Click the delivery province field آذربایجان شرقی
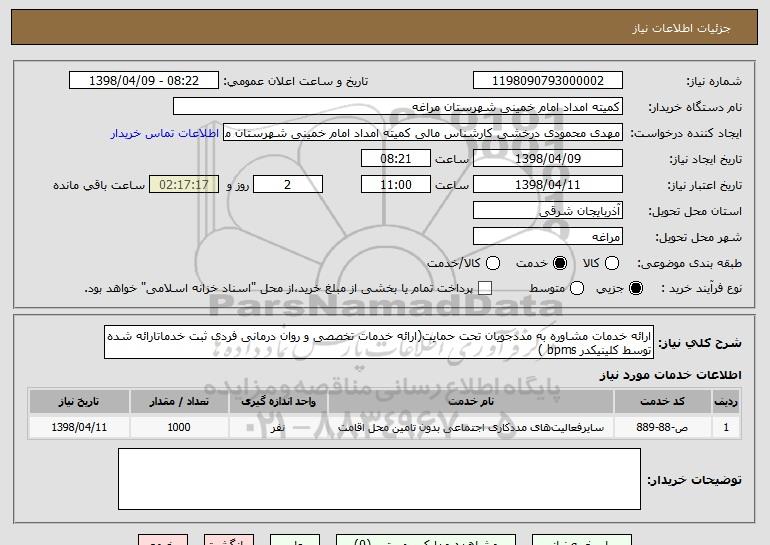 tap(546, 211)
